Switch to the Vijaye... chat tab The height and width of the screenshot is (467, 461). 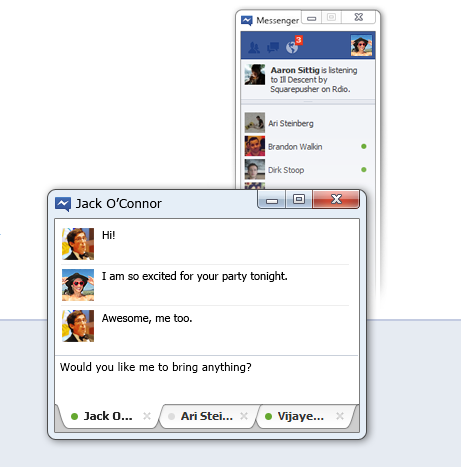[x=301, y=416]
